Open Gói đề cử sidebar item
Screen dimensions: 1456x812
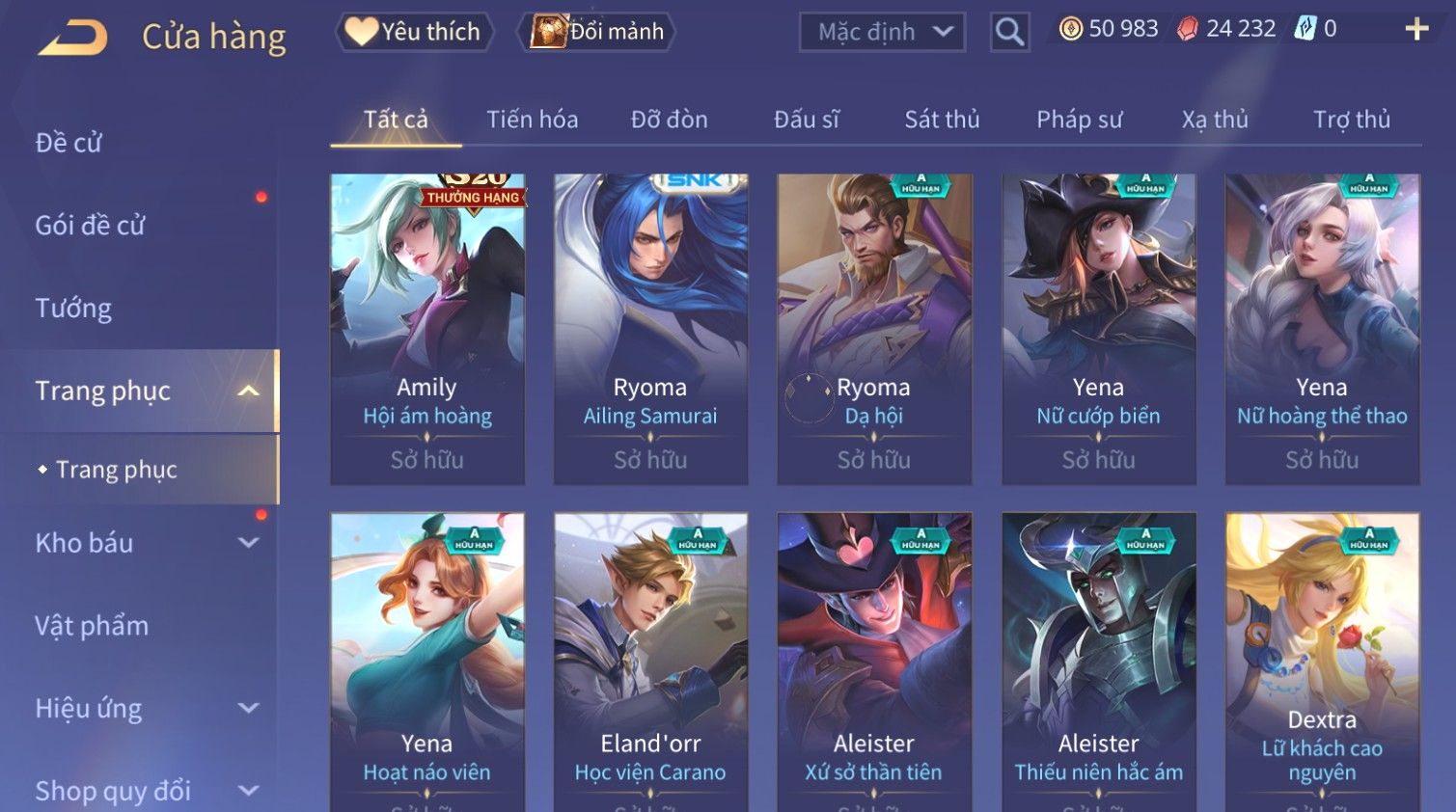90,226
